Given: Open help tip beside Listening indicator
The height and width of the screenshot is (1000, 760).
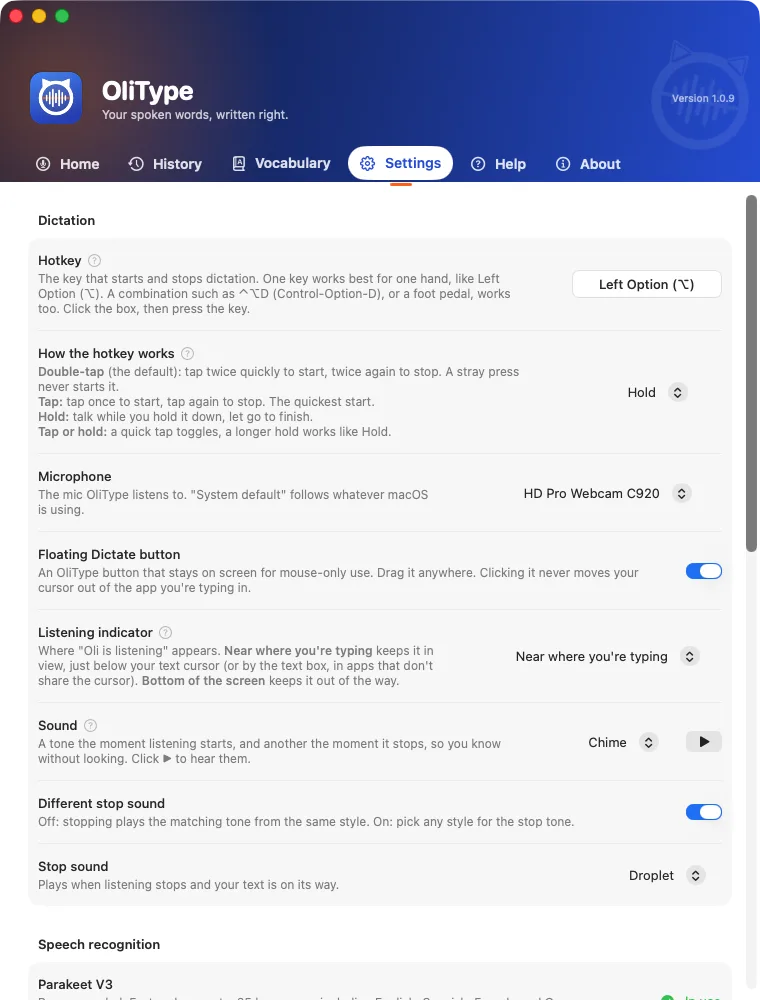Looking at the screenshot, I should 165,632.
